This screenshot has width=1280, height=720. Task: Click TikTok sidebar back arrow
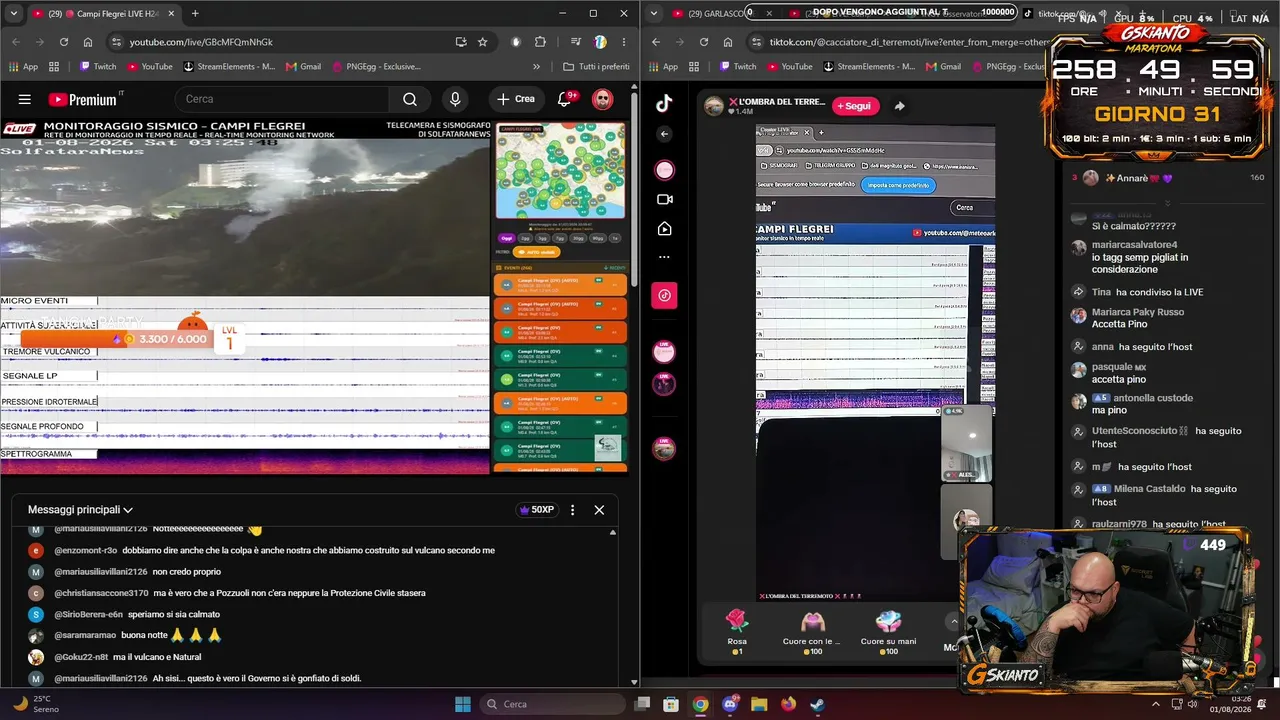tap(664, 134)
